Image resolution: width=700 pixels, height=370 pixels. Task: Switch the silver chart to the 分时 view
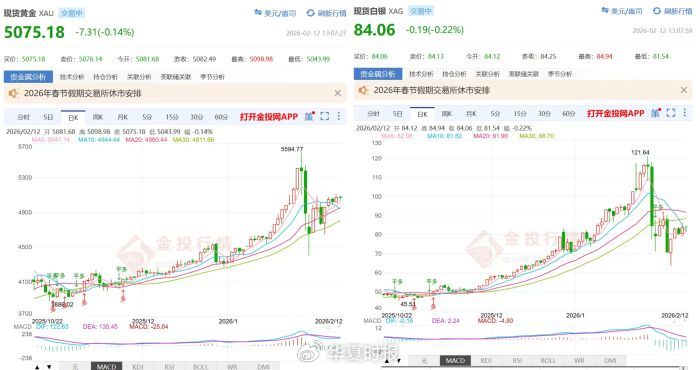pos(373,114)
